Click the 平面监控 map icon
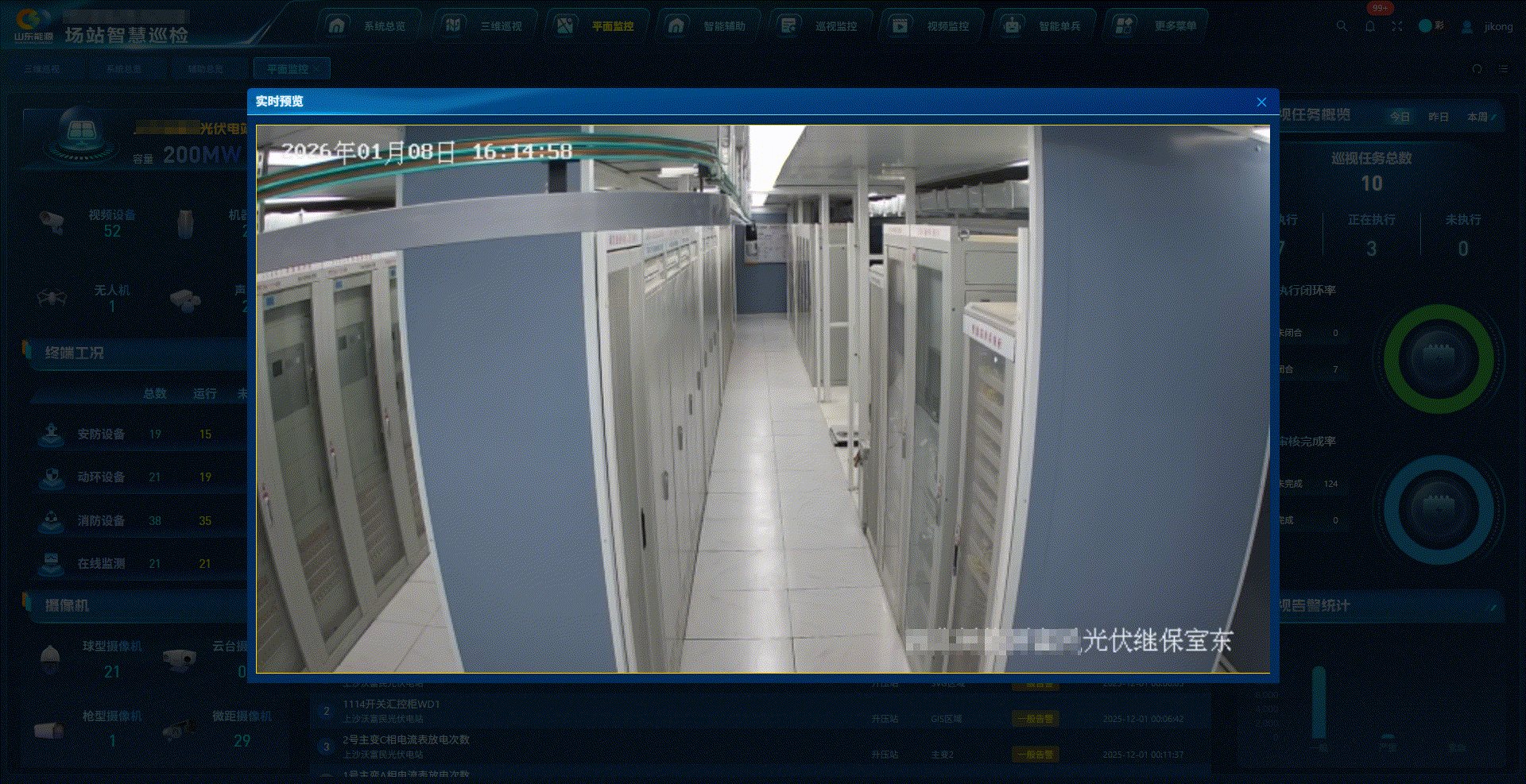This screenshot has width=1526, height=784. pyautogui.click(x=565, y=25)
